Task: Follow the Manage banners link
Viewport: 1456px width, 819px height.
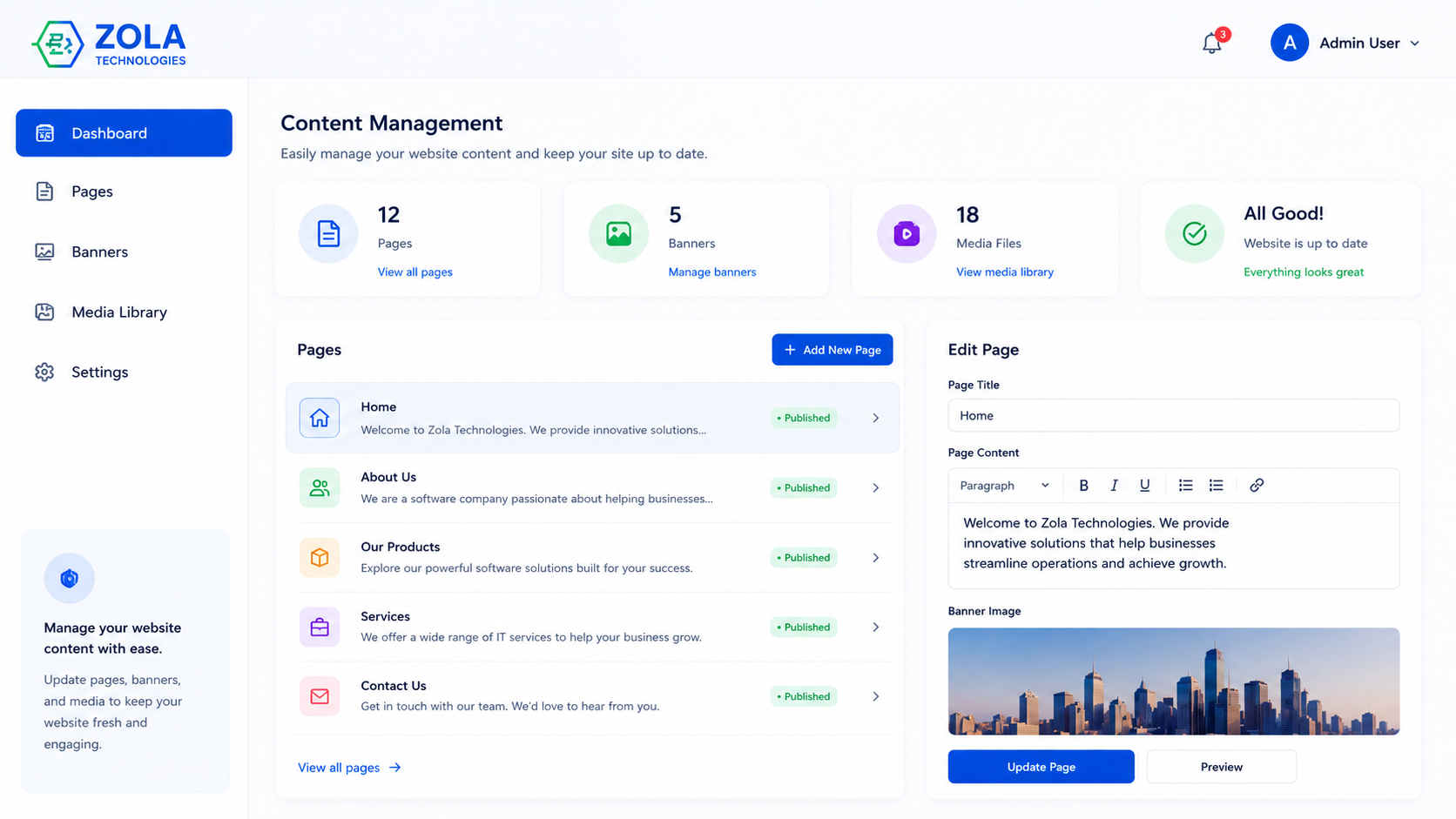Action: coord(711,272)
